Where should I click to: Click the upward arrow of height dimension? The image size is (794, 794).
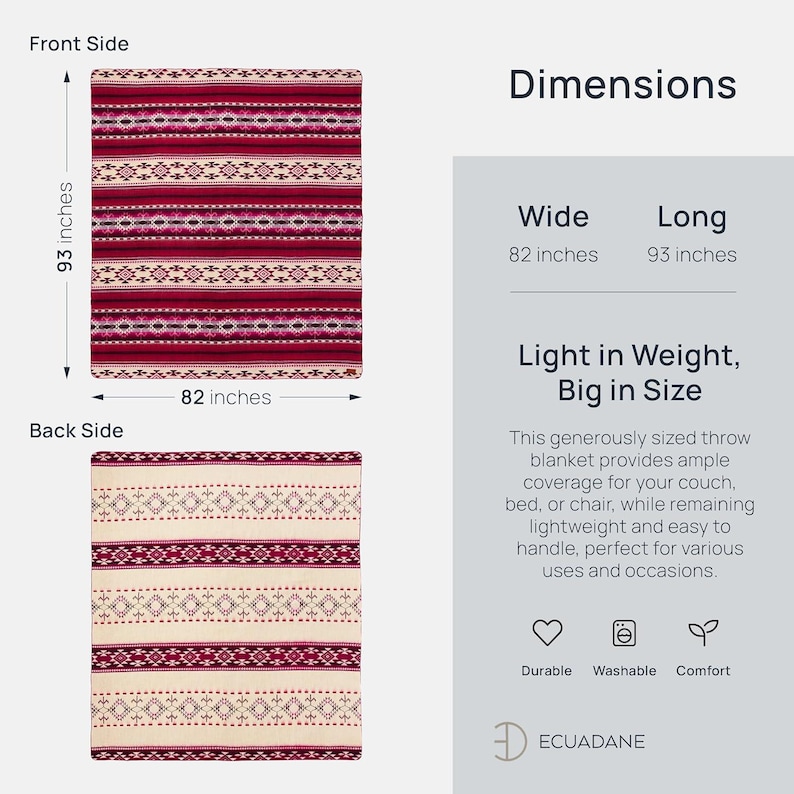click(x=66, y=77)
